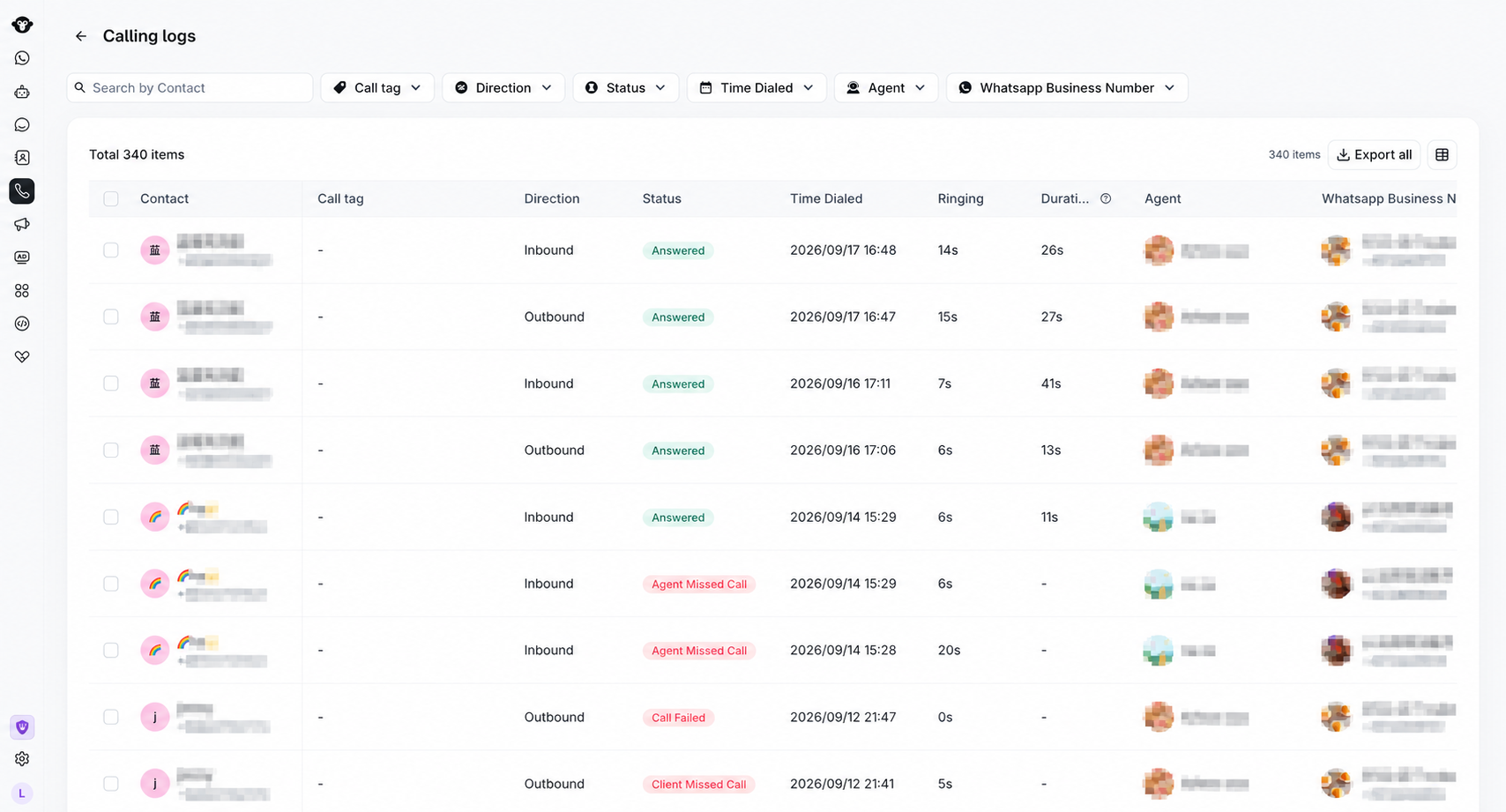The image size is (1506, 812).
Task: Click the Call Failed status badge
Action: coord(678,718)
